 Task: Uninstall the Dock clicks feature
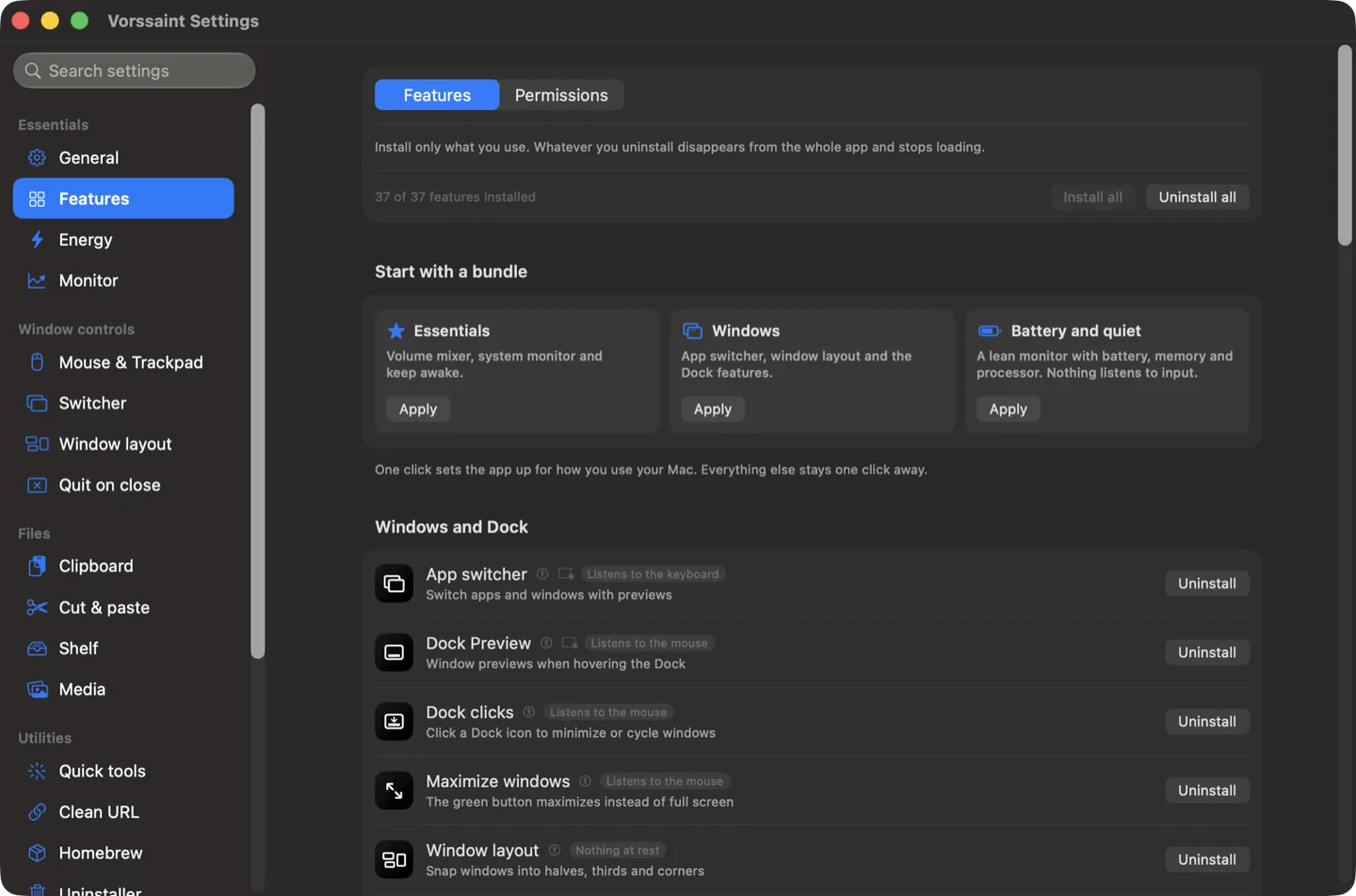[1207, 722]
